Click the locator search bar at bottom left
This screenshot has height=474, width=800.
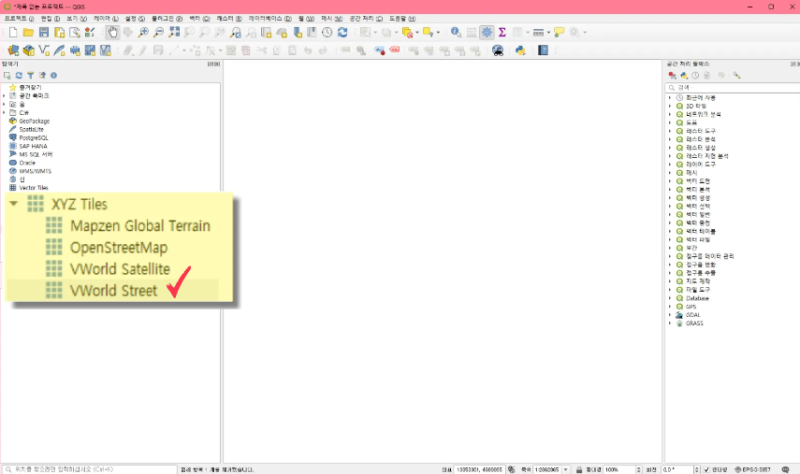click(90, 469)
